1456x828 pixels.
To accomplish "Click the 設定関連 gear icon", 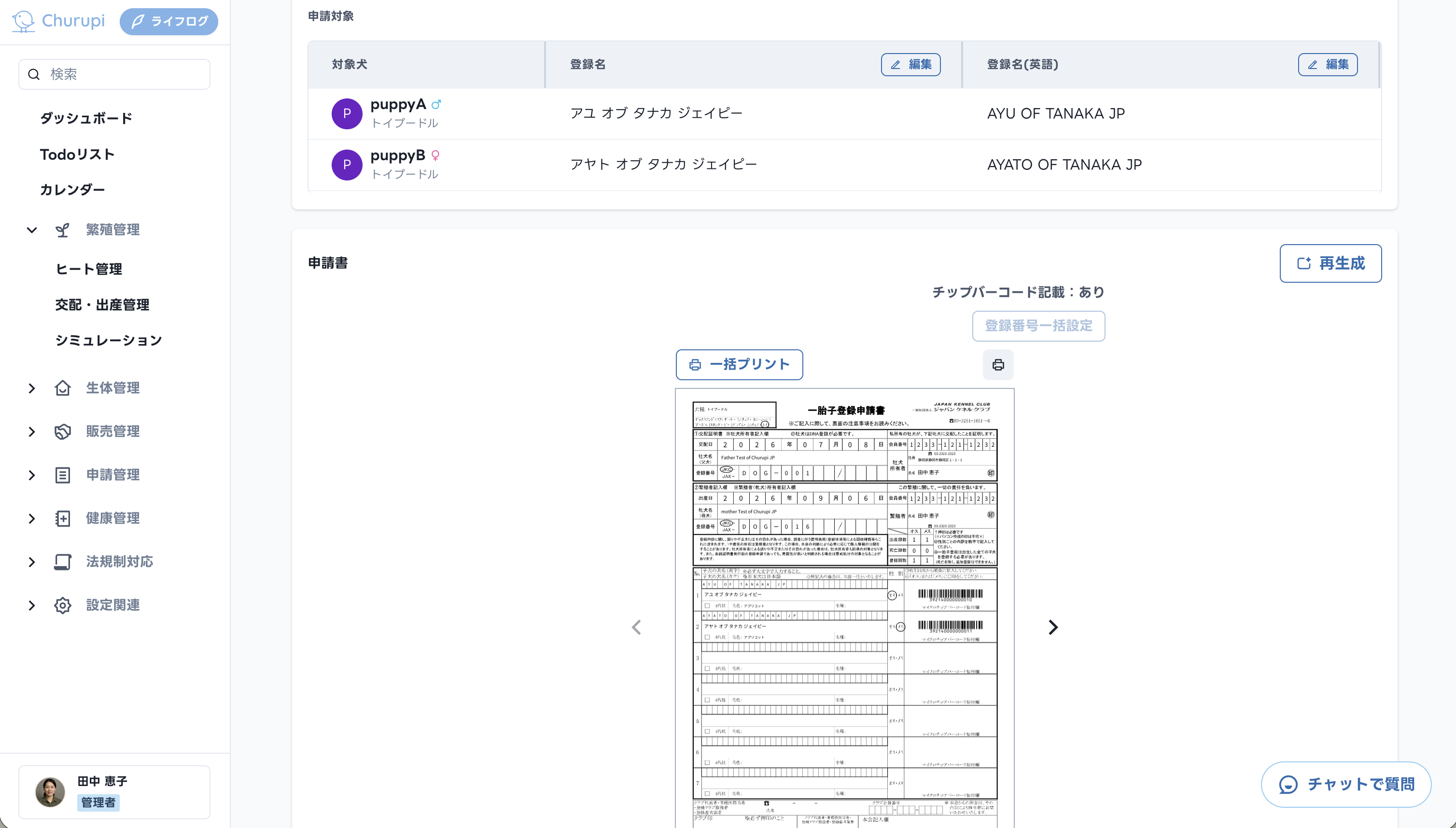I will click(x=63, y=605).
